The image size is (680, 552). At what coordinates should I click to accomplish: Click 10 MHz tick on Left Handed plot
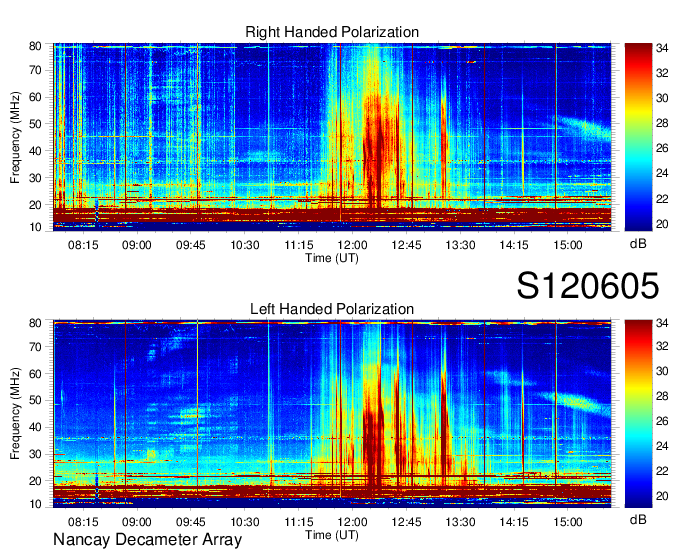[35, 504]
